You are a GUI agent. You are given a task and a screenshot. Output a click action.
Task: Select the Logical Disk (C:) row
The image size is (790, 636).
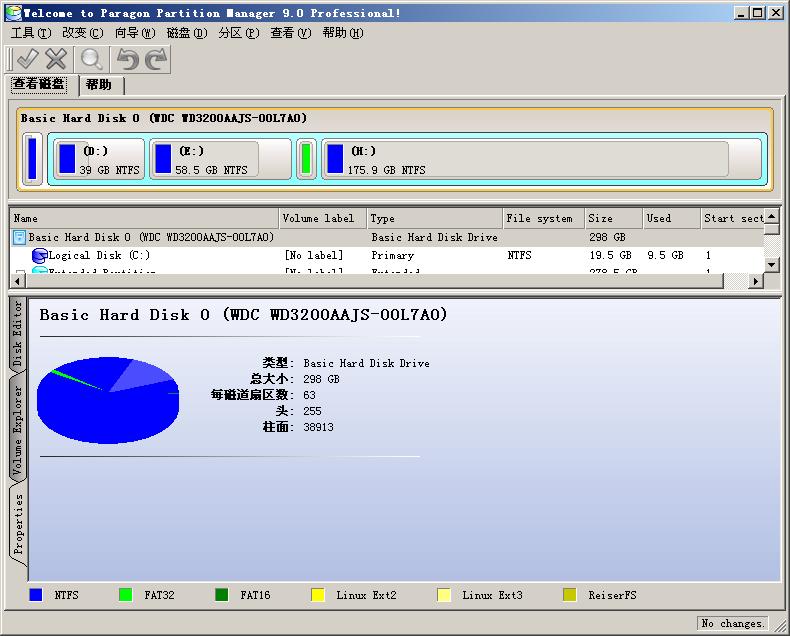[x=387, y=256]
